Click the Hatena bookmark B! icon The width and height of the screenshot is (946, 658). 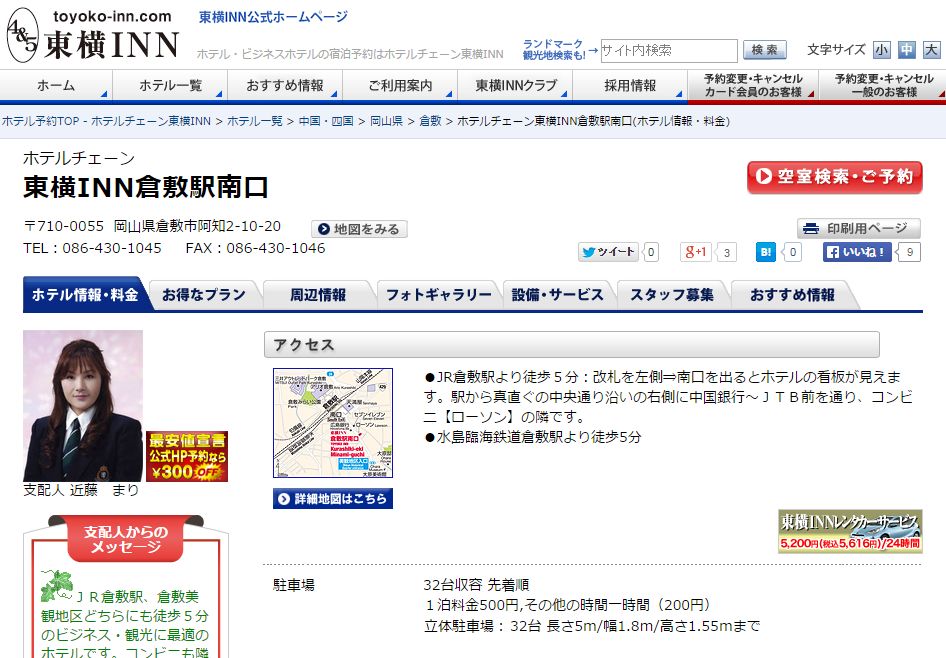(765, 252)
